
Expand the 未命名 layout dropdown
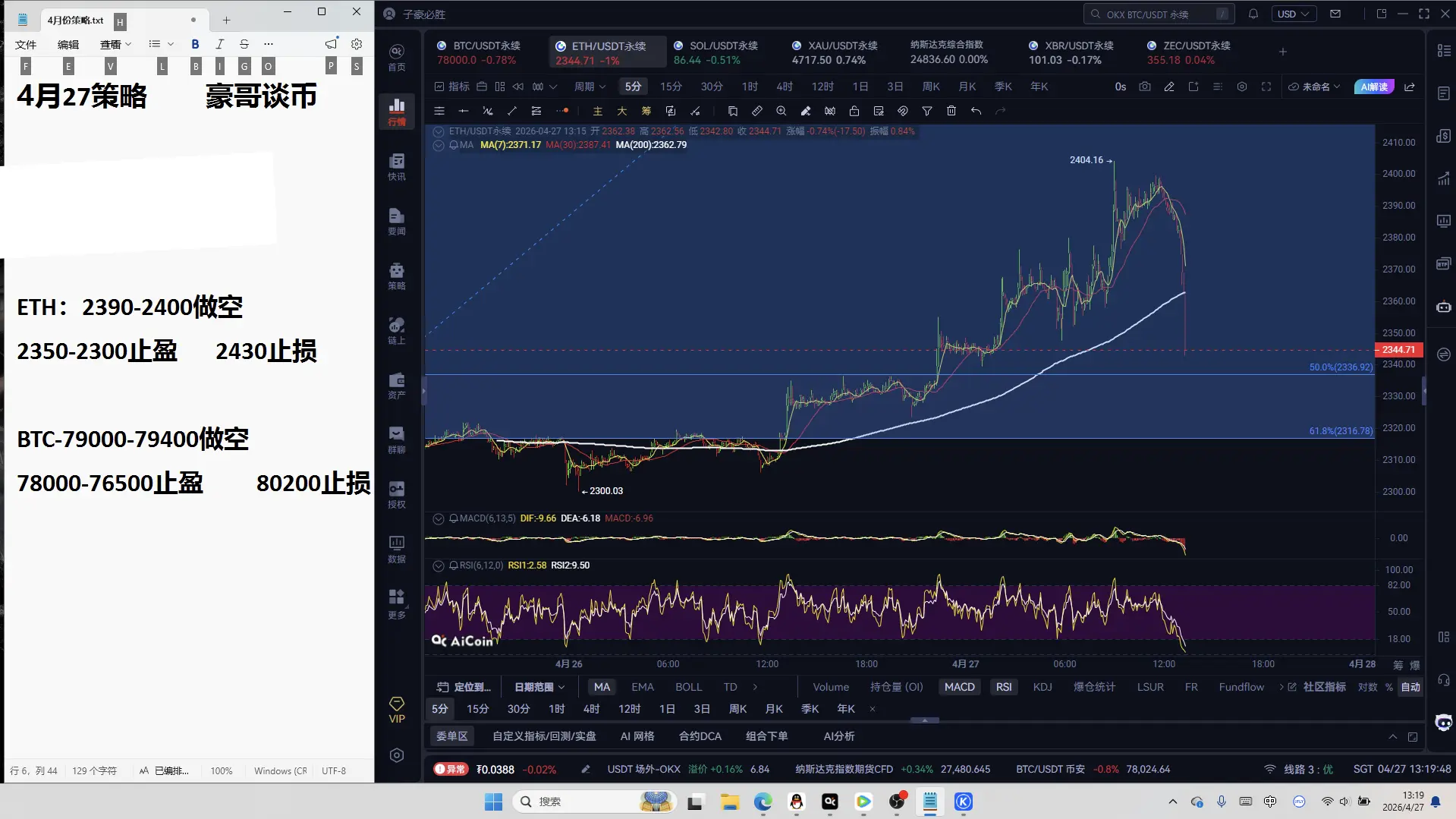1315,87
